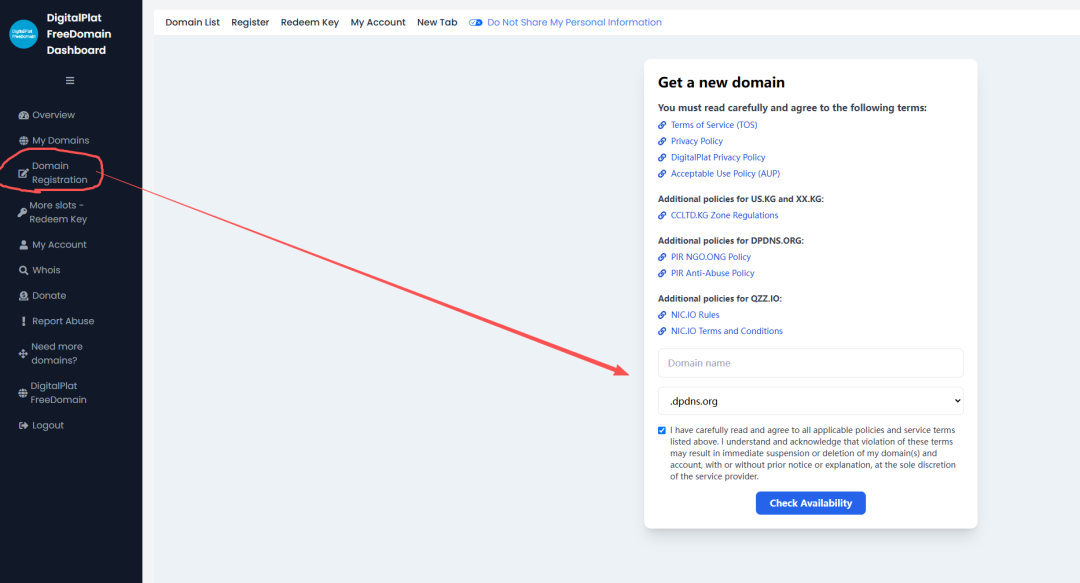Screen dimensions: 1080x583
Task: Toggle the sidebar hamburger menu icon
Action: point(70,81)
